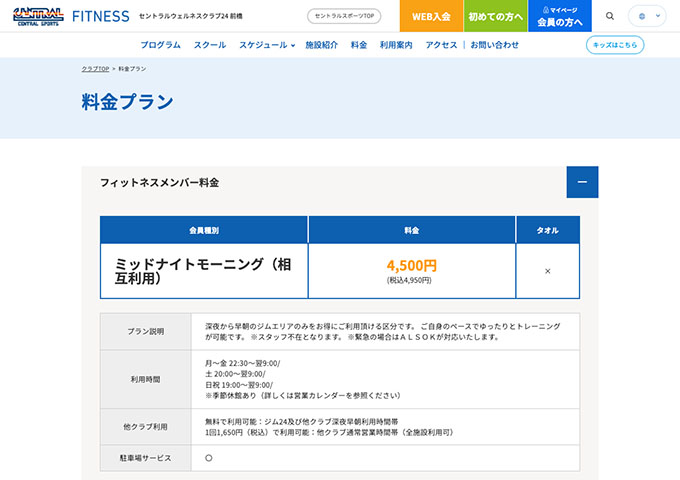Click the FITNESS header text

click(x=101, y=16)
